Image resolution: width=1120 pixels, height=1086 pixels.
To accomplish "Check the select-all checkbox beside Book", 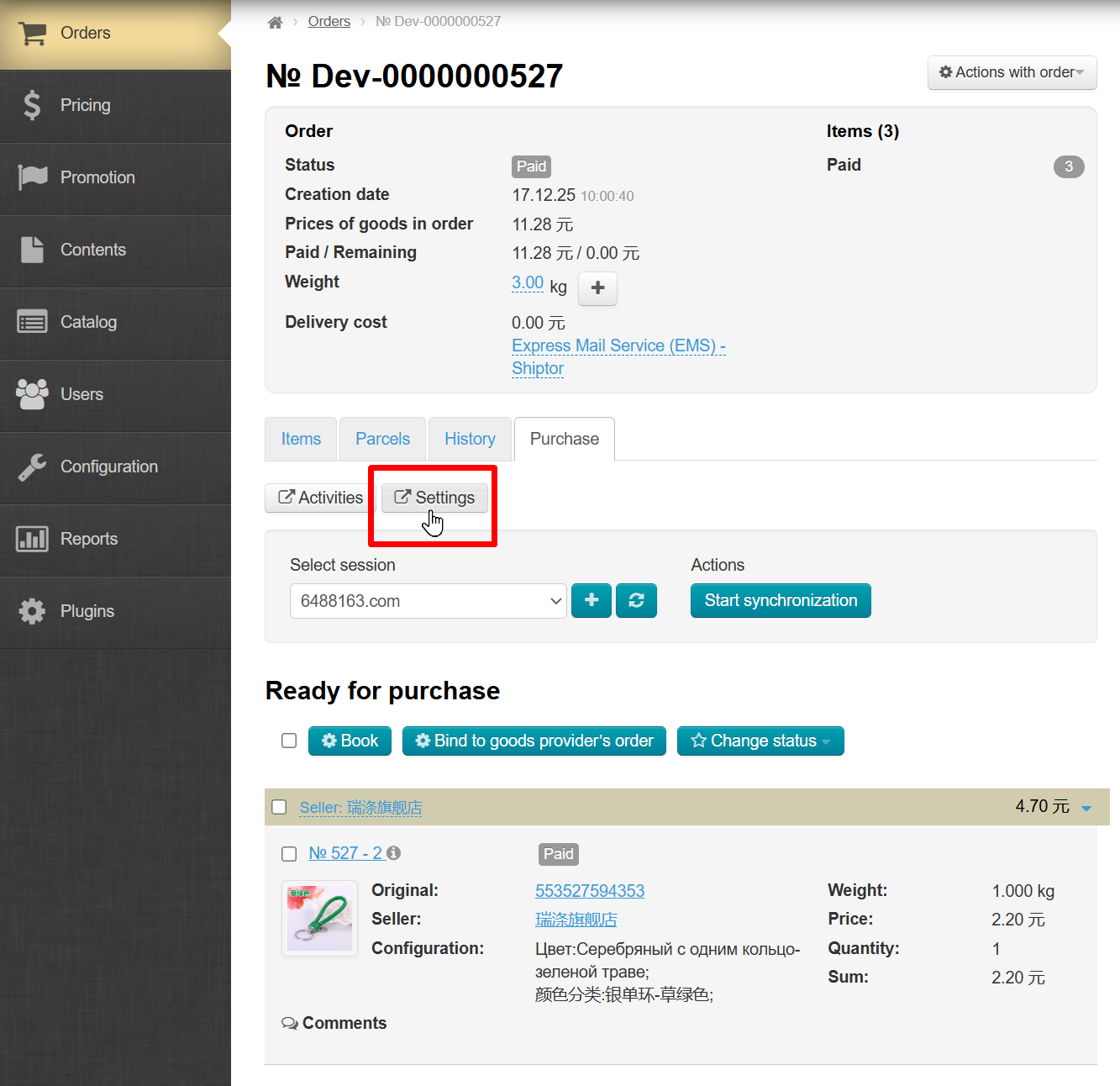I will pos(289,741).
